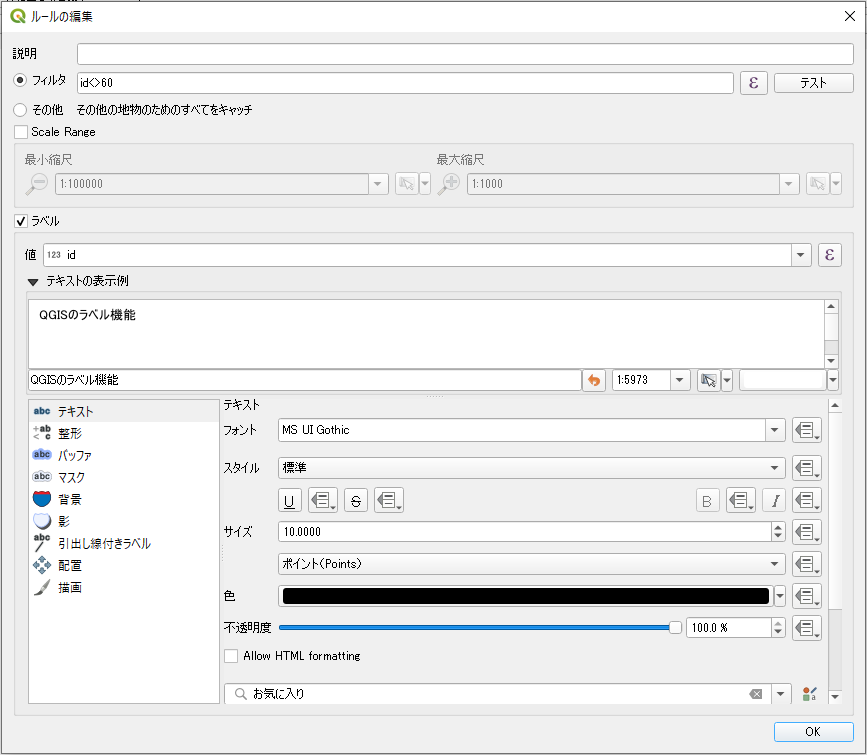Select the 配置 settings tab
The height and width of the screenshot is (755, 867).
pyautogui.click(x=124, y=565)
